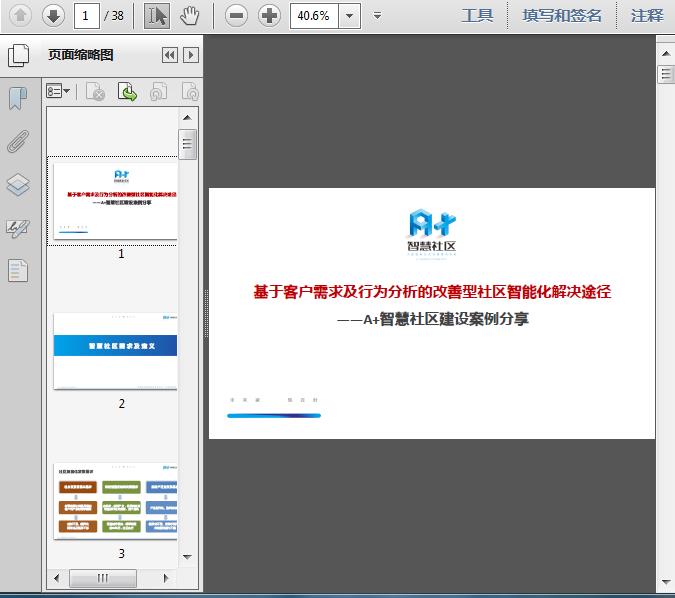
Task: Collapse the 页面缩略图 panel with double-arrow
Action: click(x=170, y=56)
